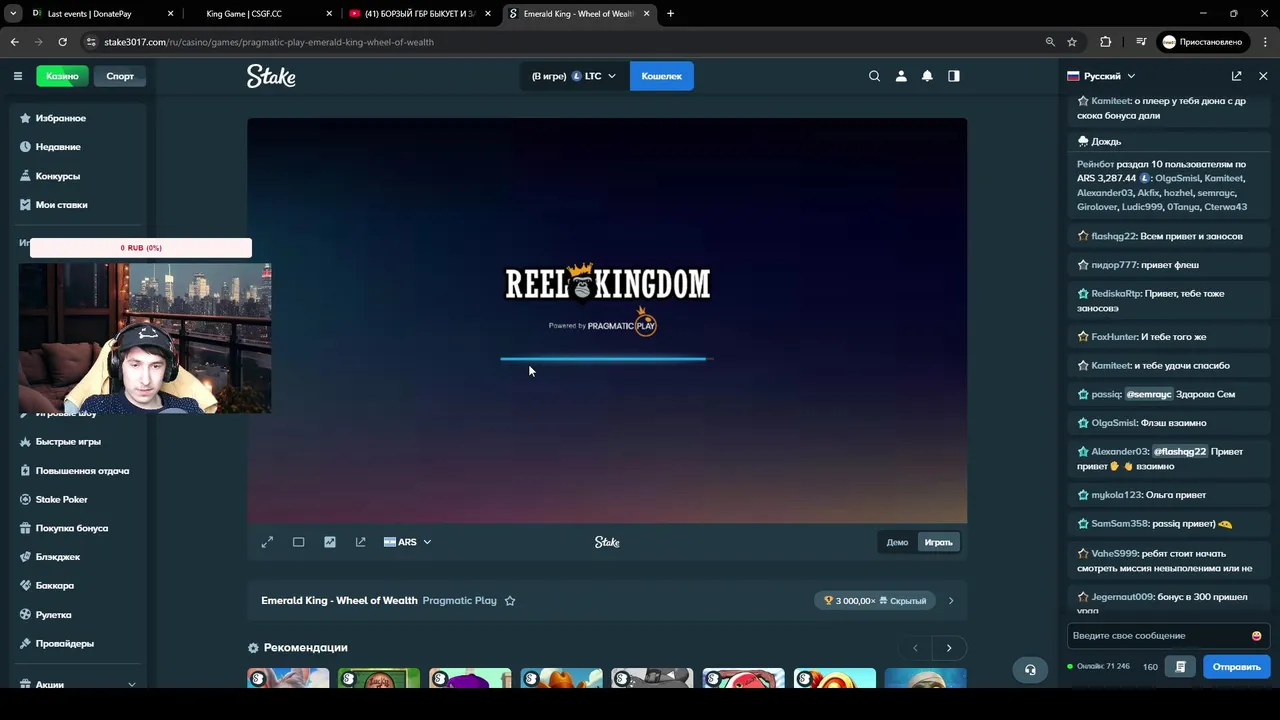Expand the big wins details chevron
The width and height of the screenshot is (1280, 720).
click(951, 601)
